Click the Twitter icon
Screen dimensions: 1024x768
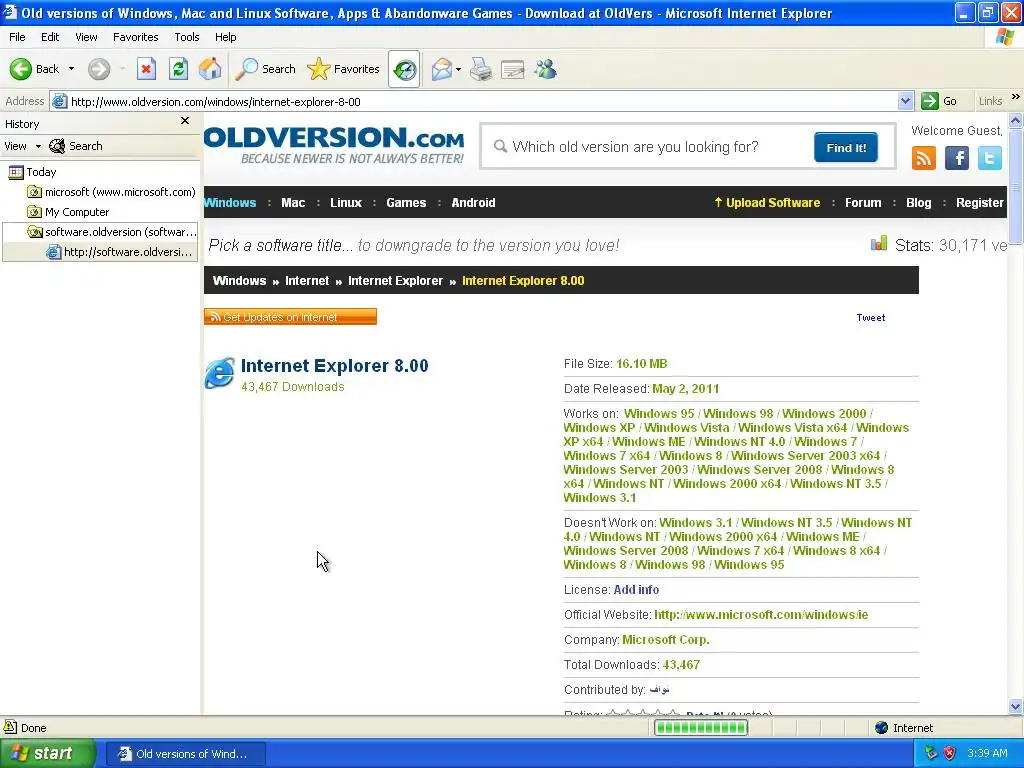coord(989,158)
